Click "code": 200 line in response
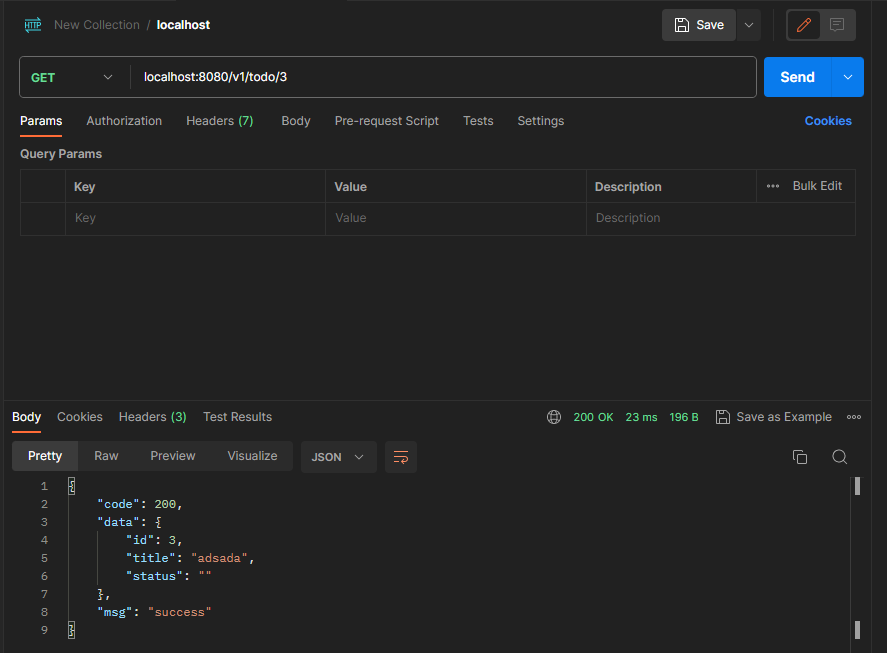 pyautogui.click(x=139, y=504)
